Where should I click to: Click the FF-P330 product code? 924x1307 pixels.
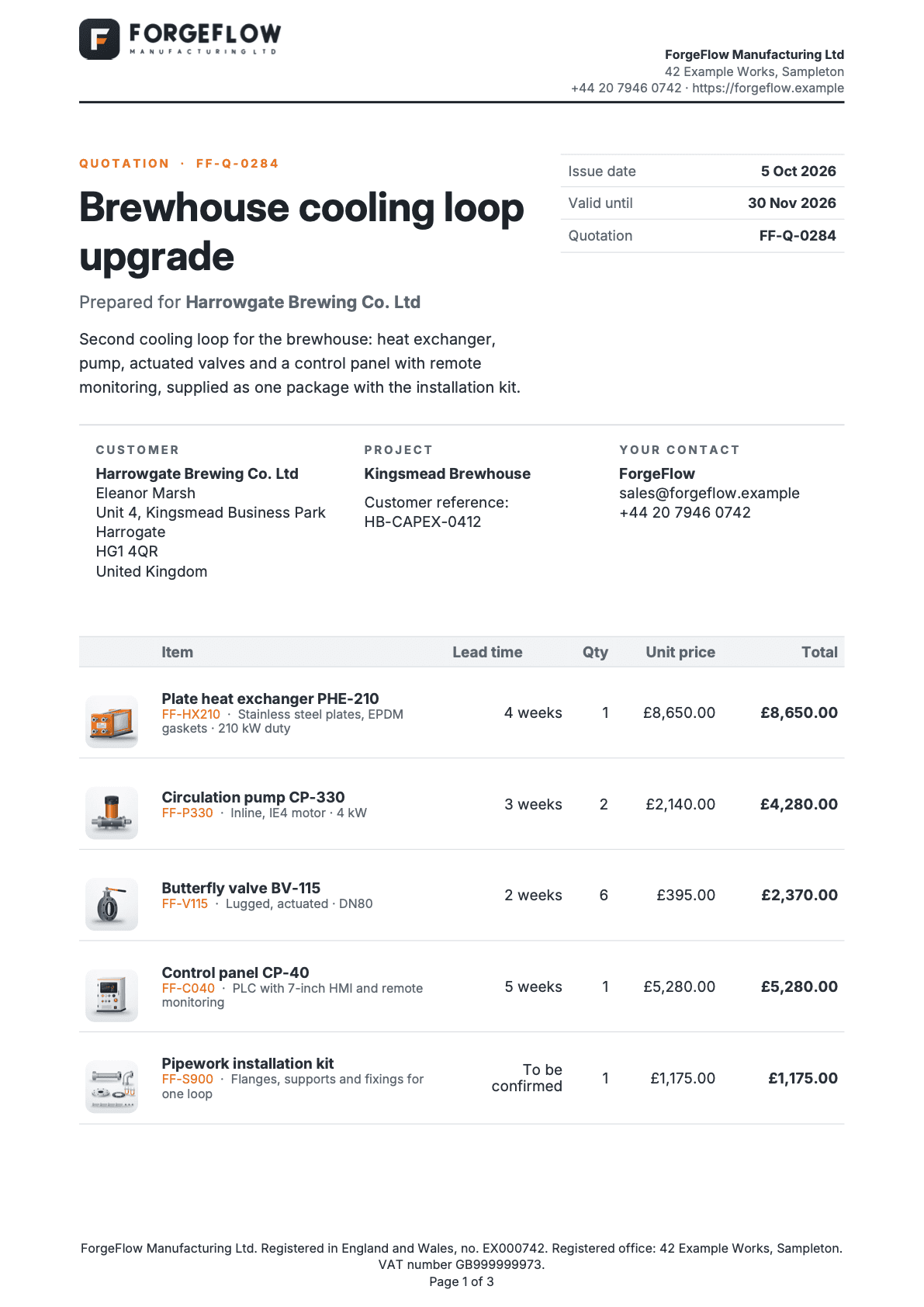click(187, 813)
